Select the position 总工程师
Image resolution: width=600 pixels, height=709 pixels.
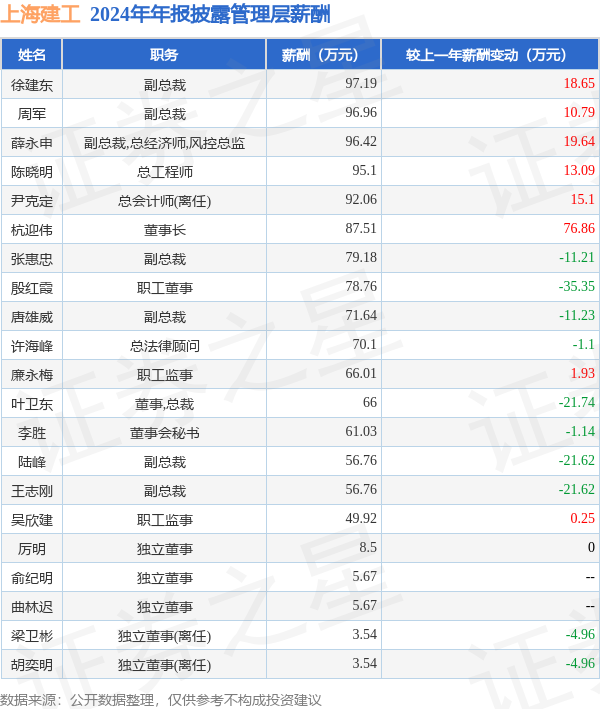[x=165, y=172]
